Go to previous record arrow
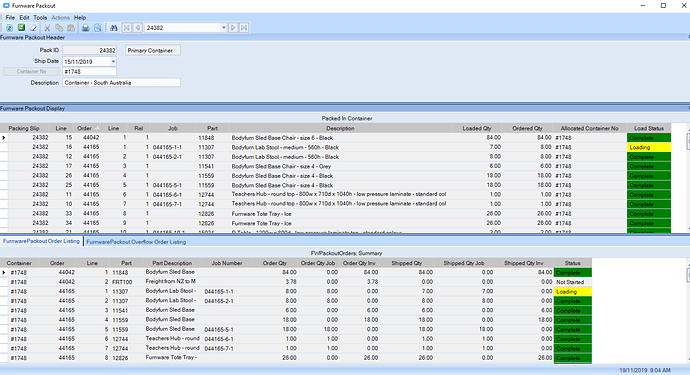The image size is (690, 375). pos(138,28)
